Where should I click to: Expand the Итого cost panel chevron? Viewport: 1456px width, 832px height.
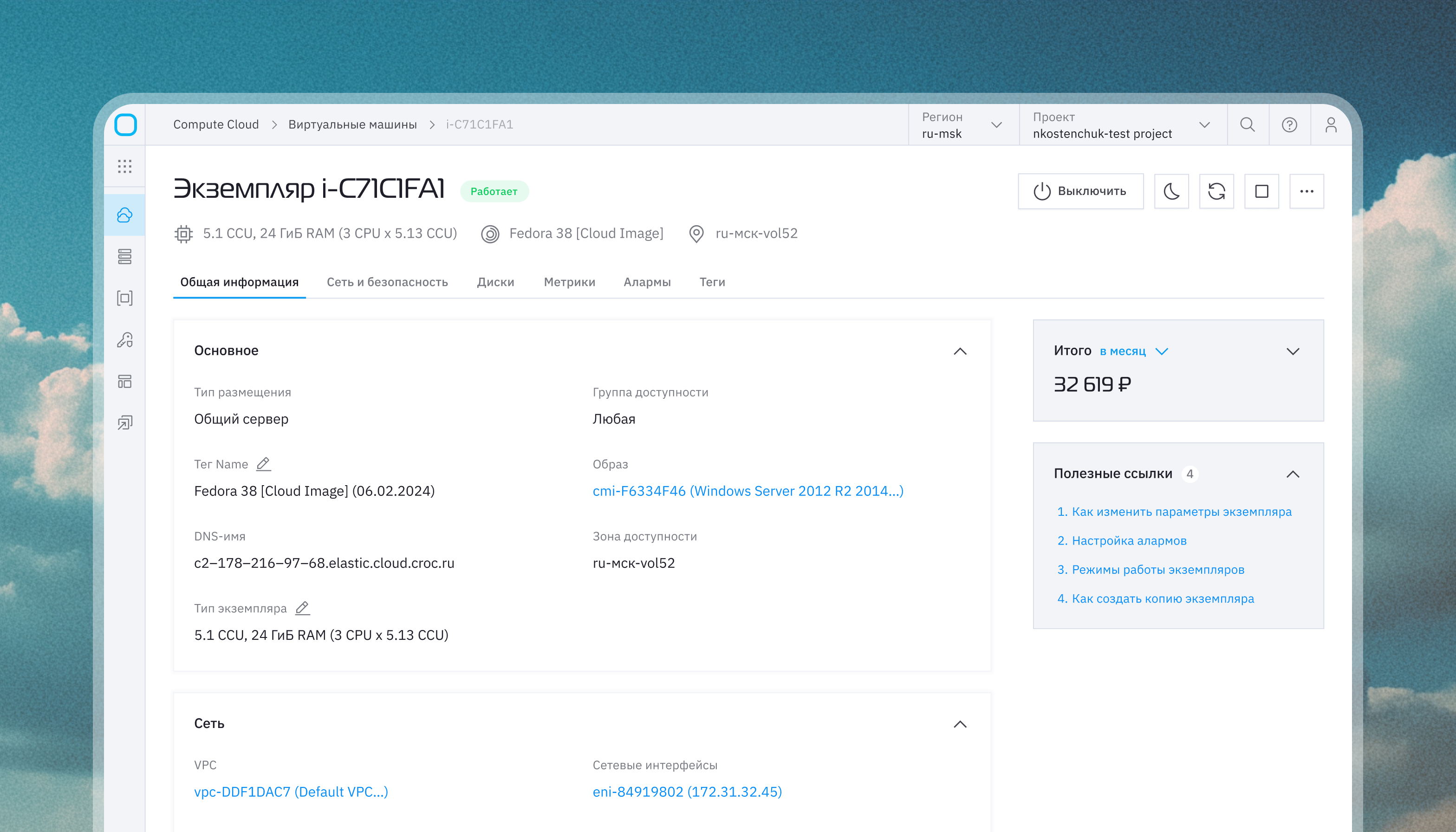[1293, 351]
